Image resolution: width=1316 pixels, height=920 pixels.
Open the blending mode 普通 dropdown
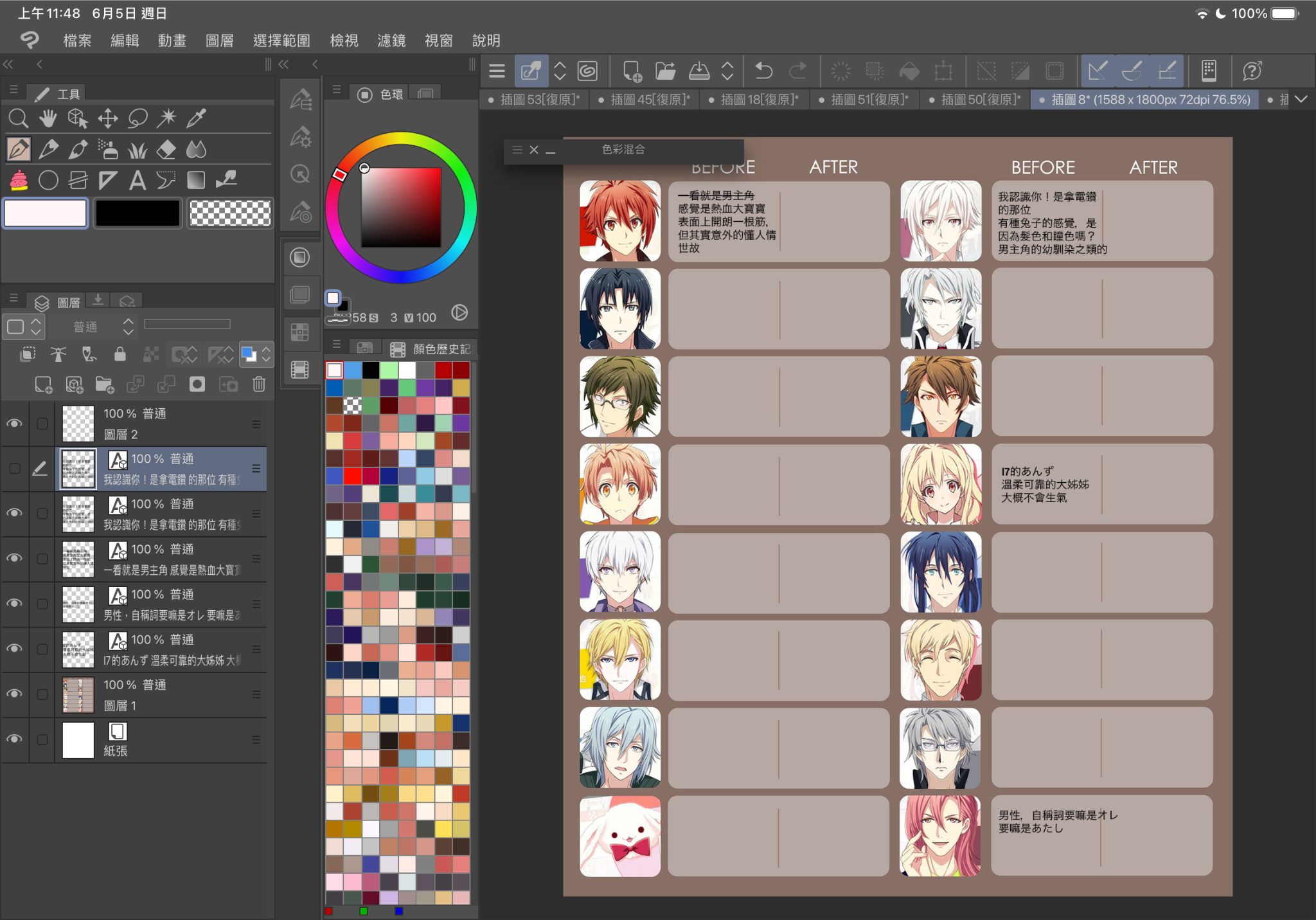click(x=94, y=327)
